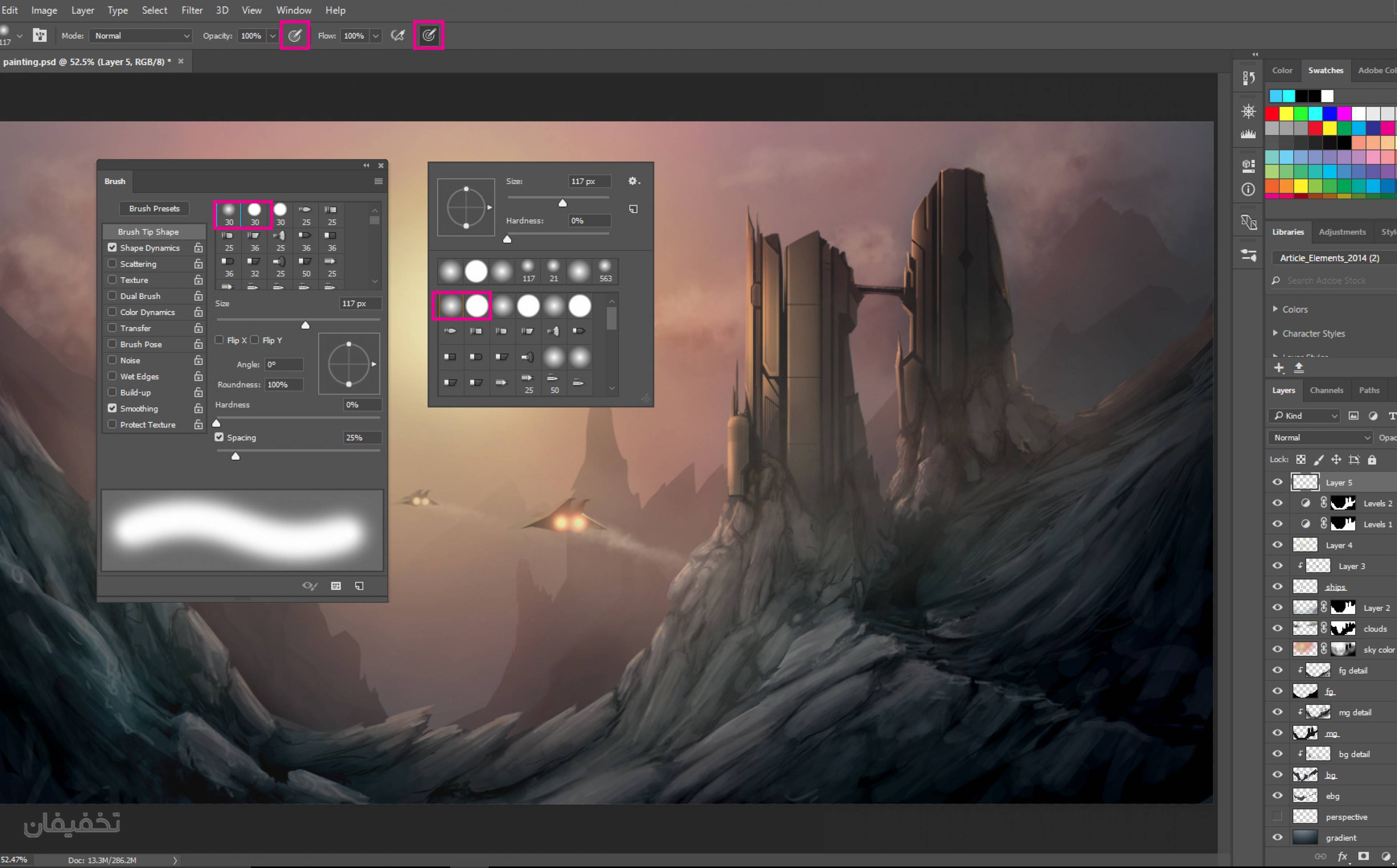
Task: Open the Filter menu
Action: pyautogui.click(x=192, y=10)
